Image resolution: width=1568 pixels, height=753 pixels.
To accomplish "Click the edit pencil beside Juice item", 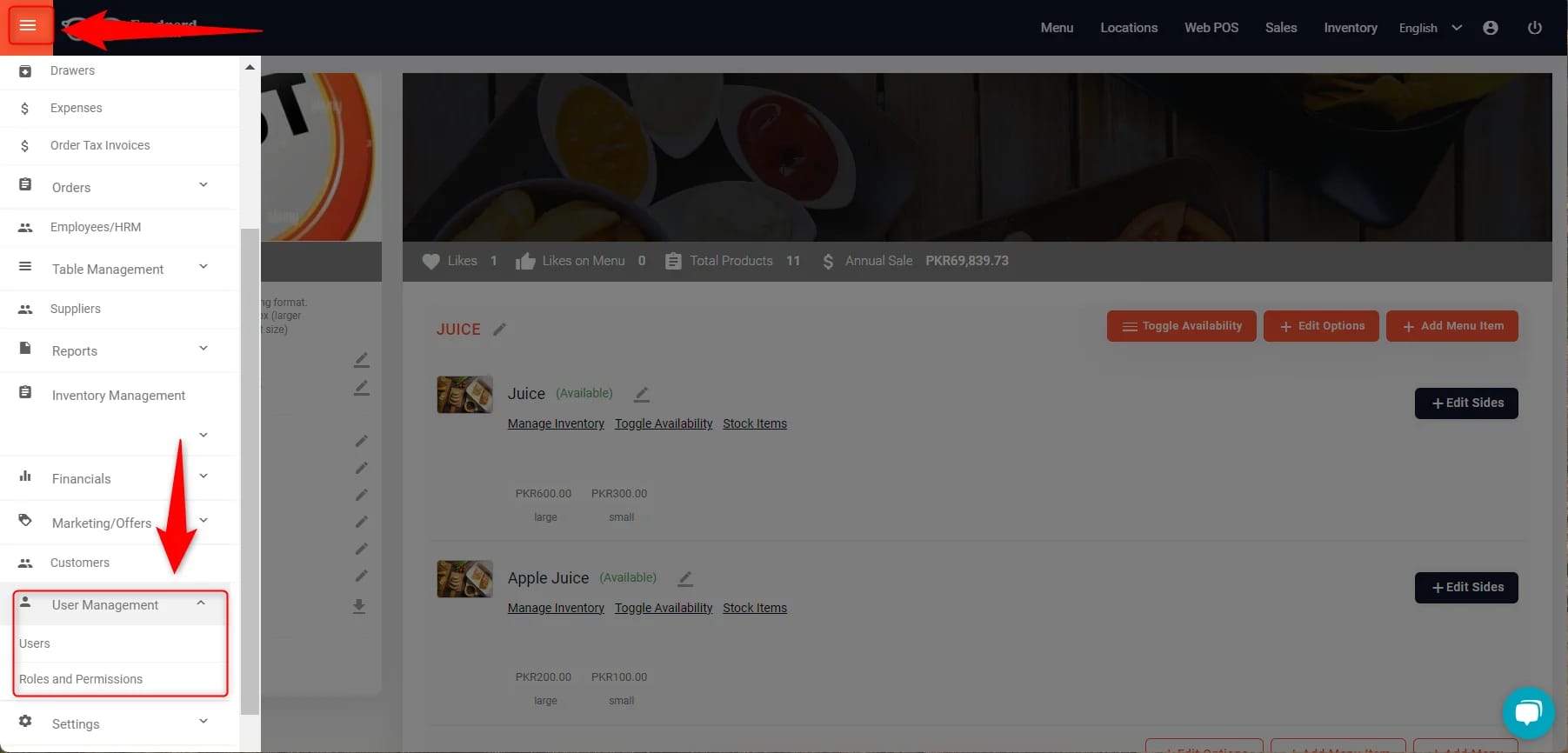I will click(642, 395).
